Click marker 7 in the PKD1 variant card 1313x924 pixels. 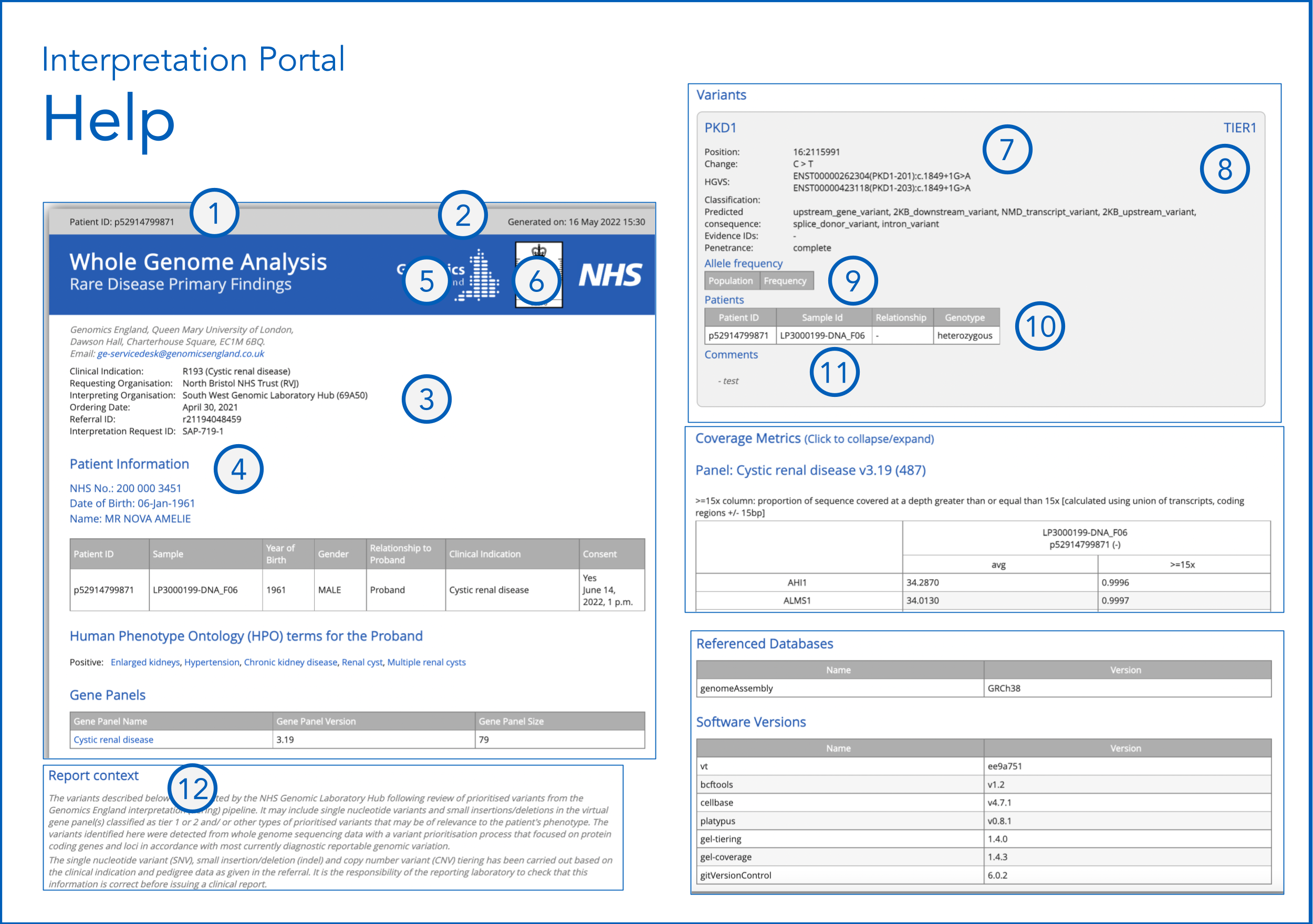(x=1006, y=150)
